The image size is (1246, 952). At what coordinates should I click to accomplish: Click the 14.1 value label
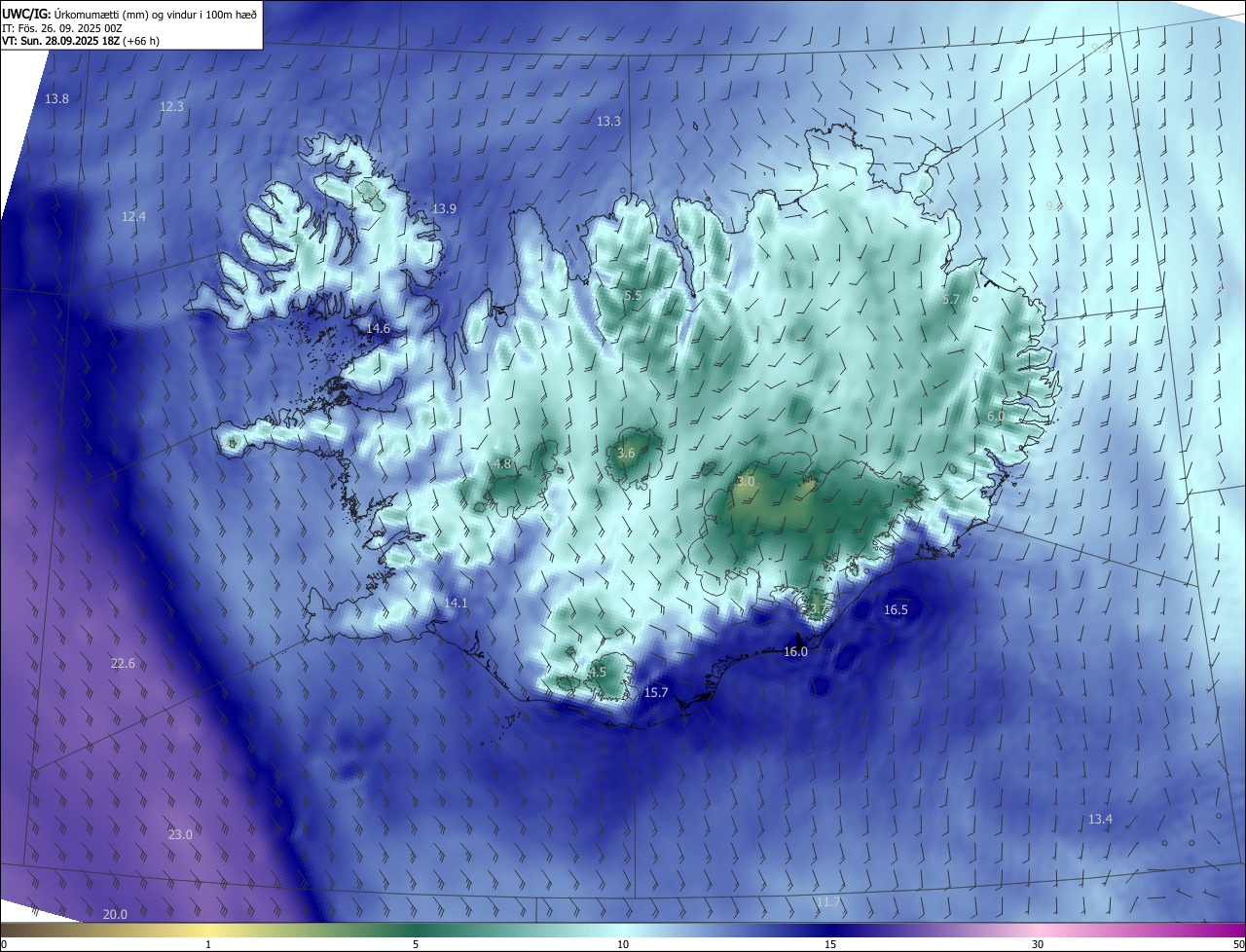pyautogui.click(x=456, y=603)
